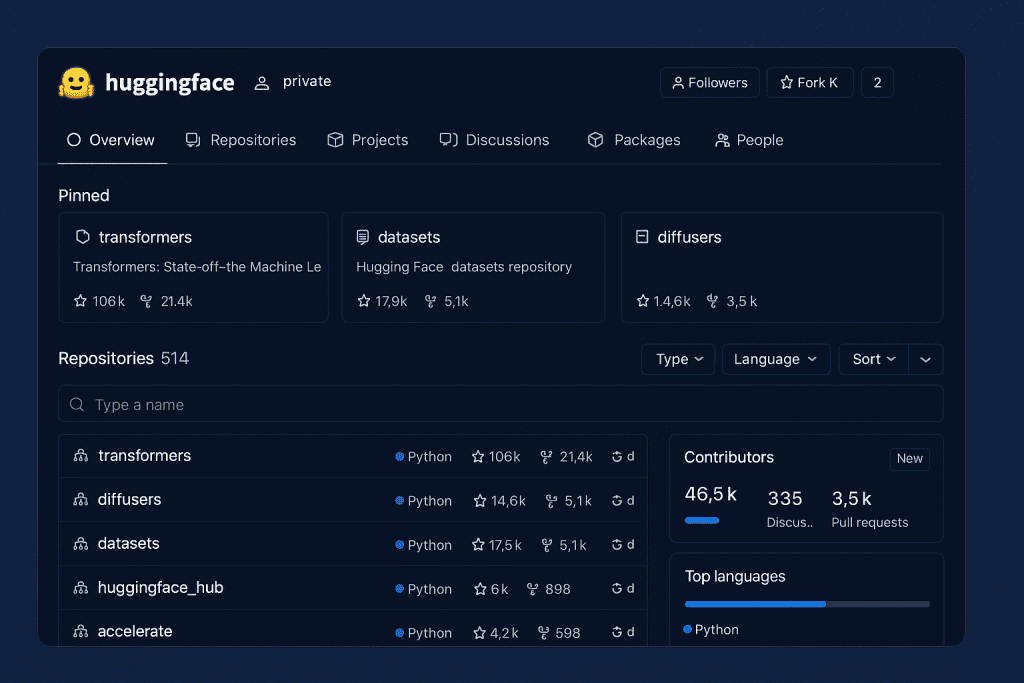Image resolution: width=1024 pixels, height=683 pixels.
Task: Click the blue bar under 46,5 k
Action: pos(702,520)
